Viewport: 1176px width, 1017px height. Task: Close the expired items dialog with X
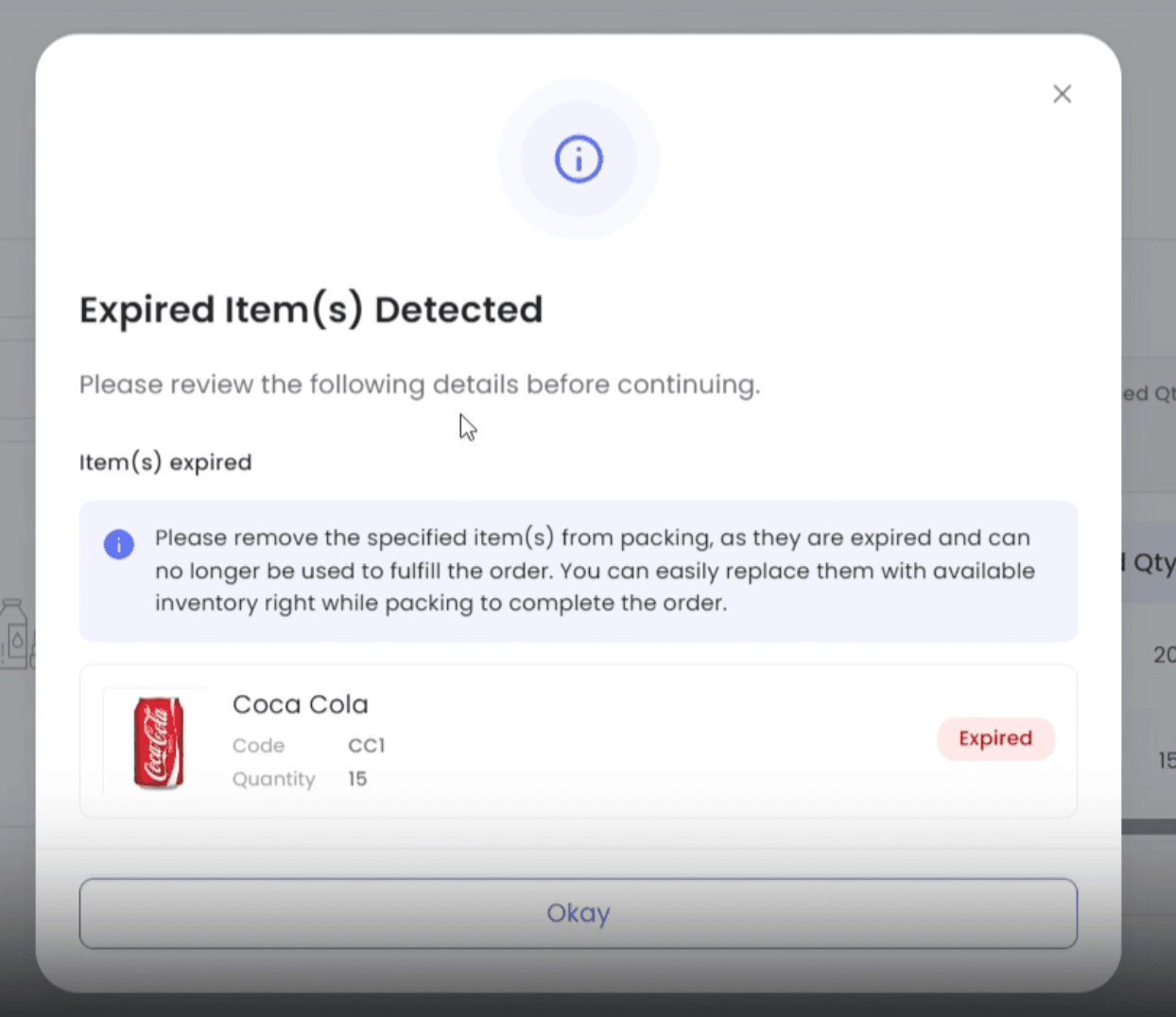[x=1062, y=94]
